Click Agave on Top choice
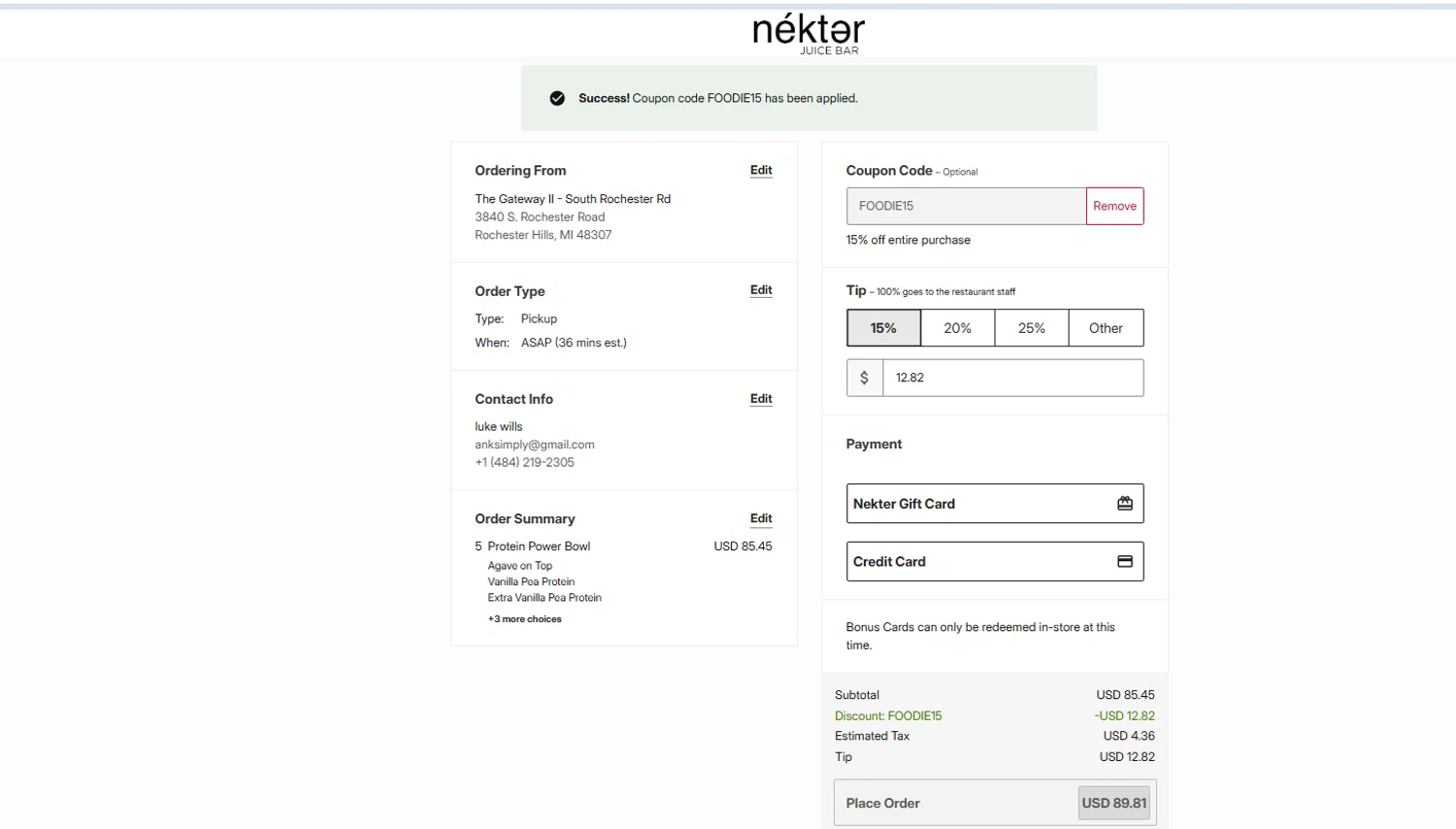1456x829 pixels. [x=519, y=566]
